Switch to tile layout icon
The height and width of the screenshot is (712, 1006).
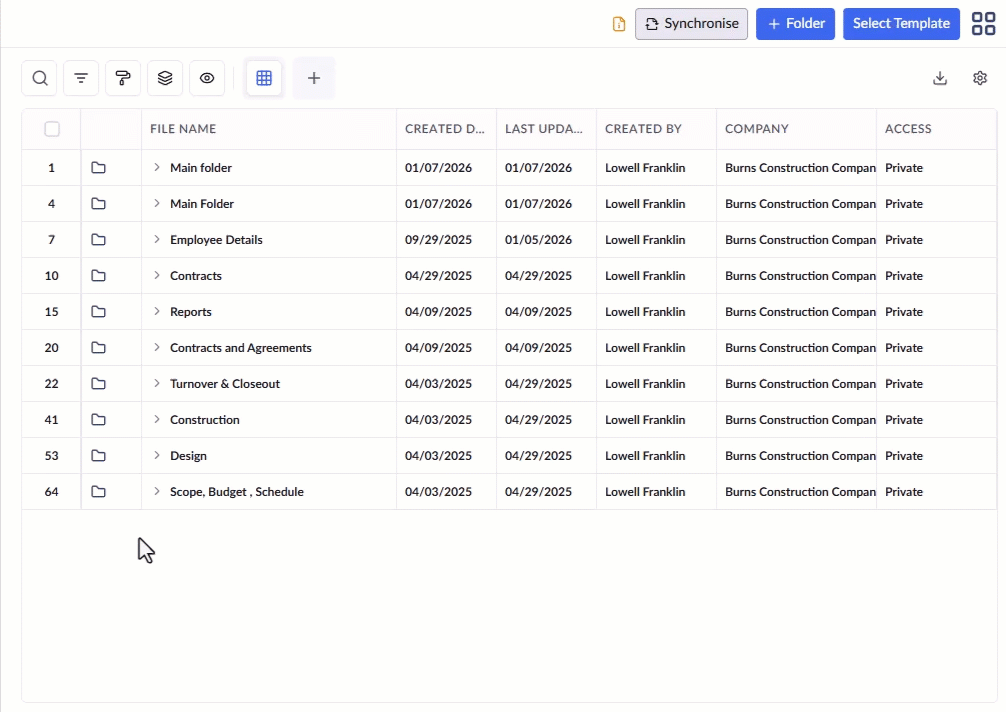(983, 24)
